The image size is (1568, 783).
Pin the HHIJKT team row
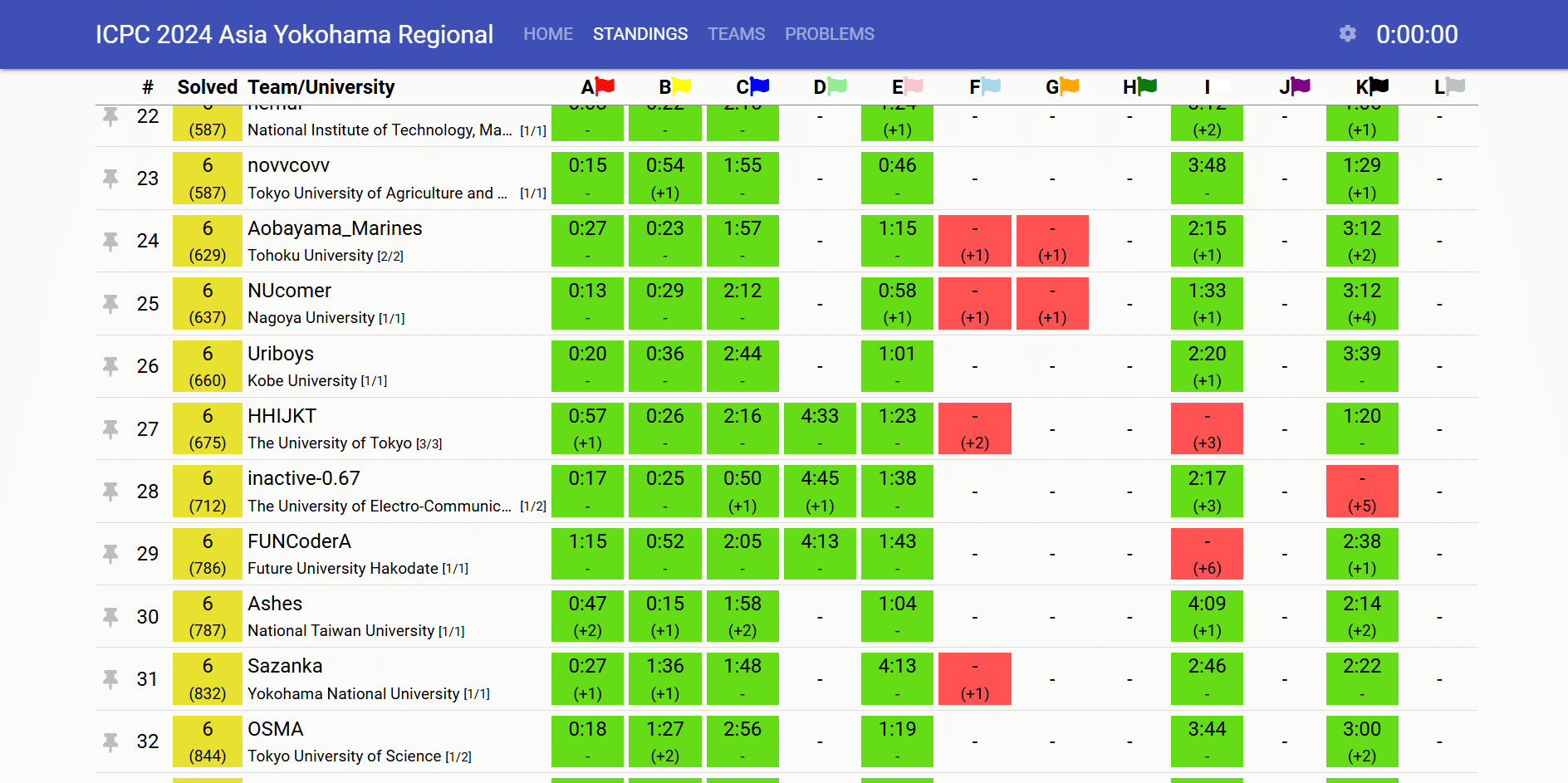[110, 429]
